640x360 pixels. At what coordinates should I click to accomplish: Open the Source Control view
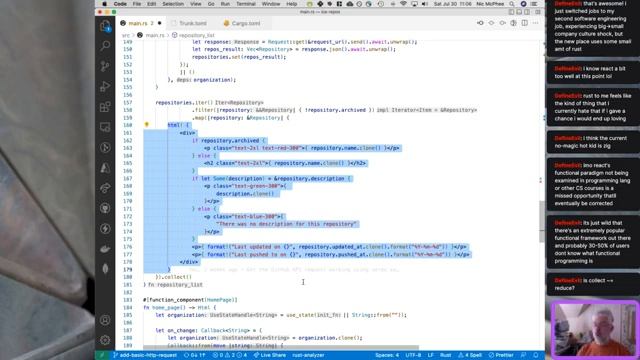point(105,66)
